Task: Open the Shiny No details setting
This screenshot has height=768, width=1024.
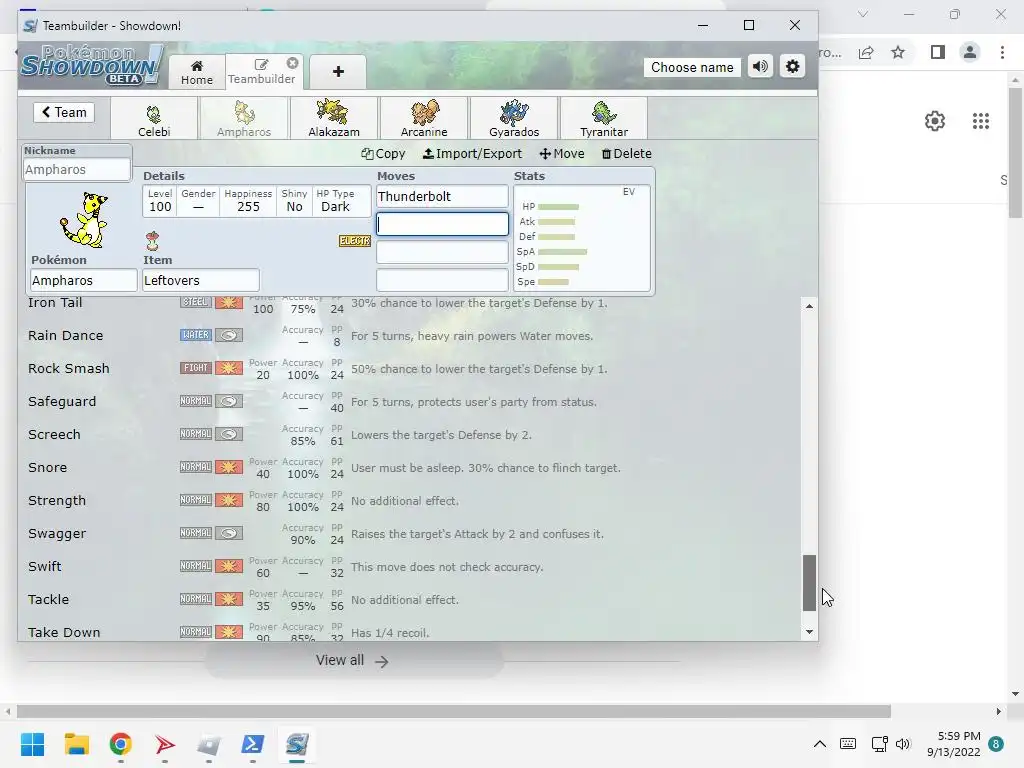Action: tap(294, 201)
